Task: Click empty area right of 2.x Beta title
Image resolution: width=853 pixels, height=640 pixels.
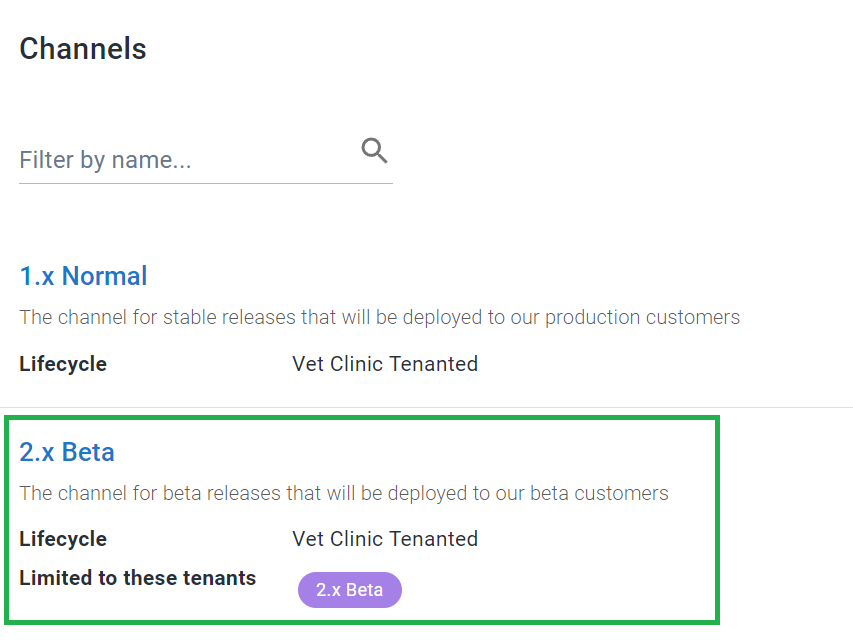Action: (413, 452)
